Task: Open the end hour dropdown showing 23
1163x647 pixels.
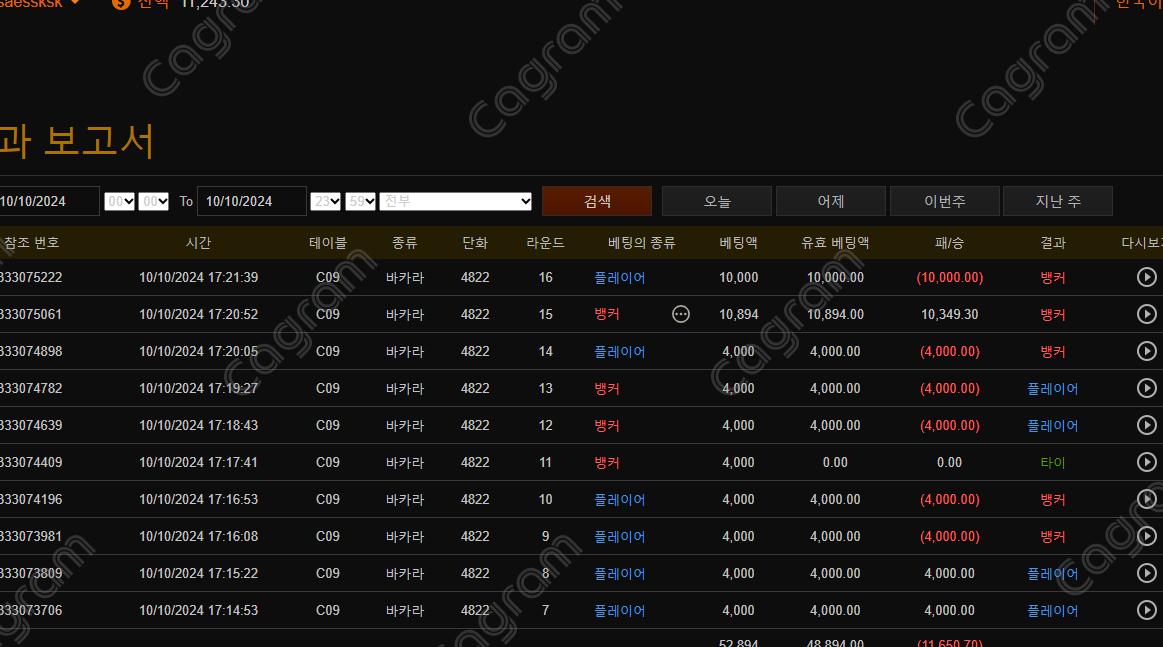Action: (x=326, y=201)
